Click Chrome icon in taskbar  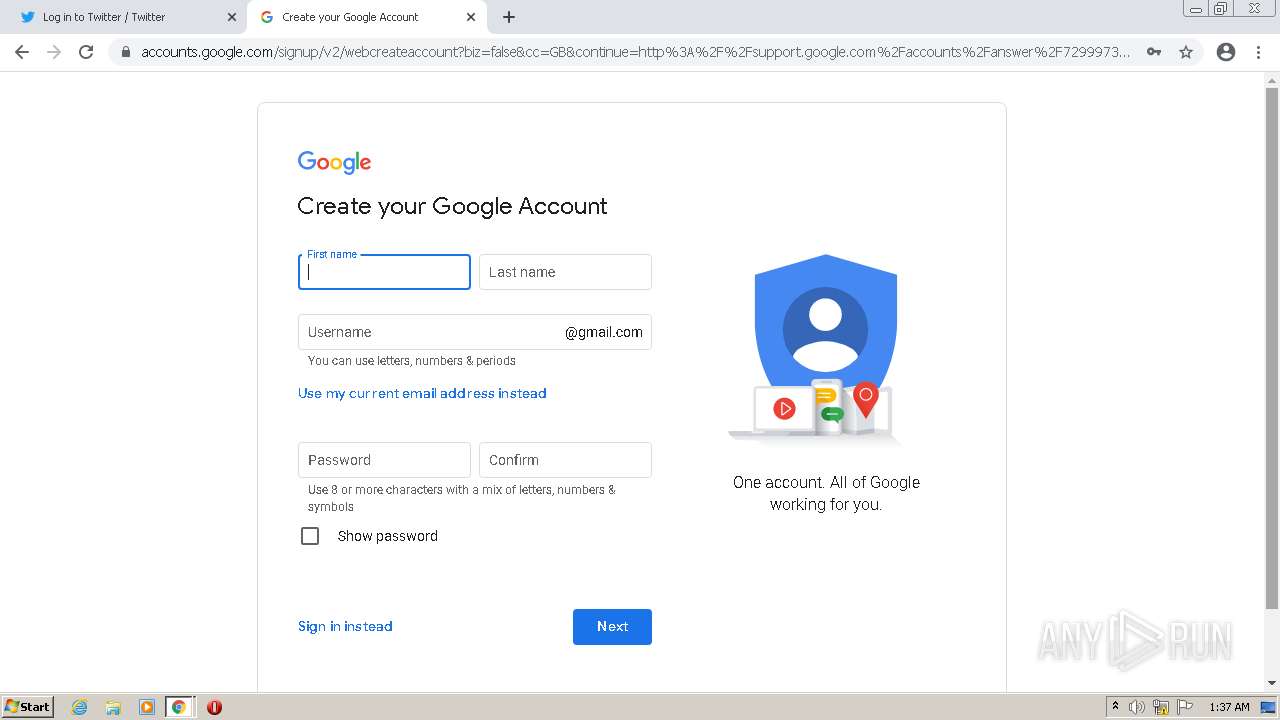[179, 707]
